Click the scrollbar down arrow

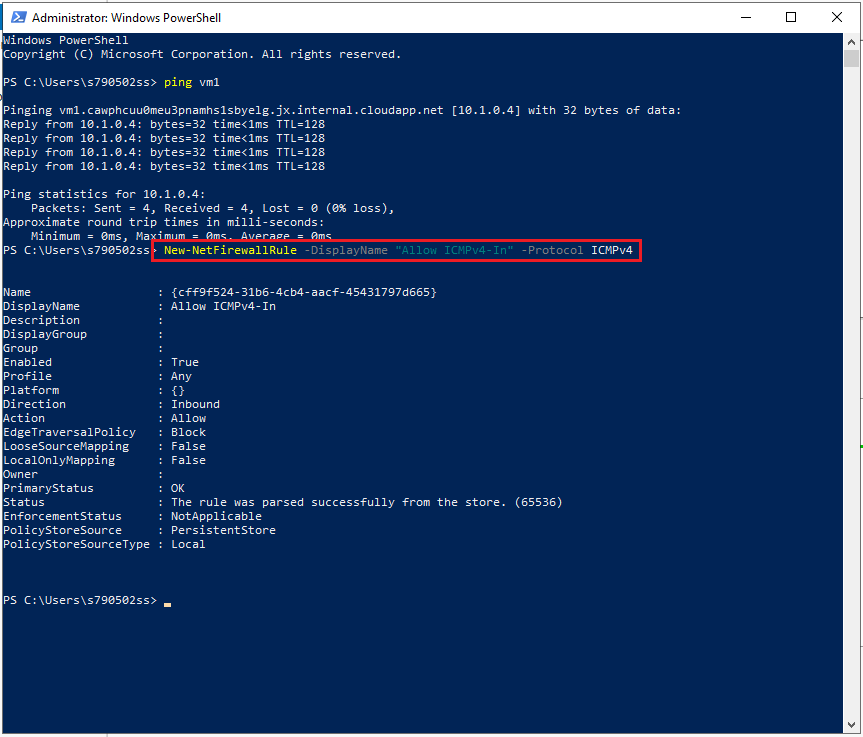point(851,725)
